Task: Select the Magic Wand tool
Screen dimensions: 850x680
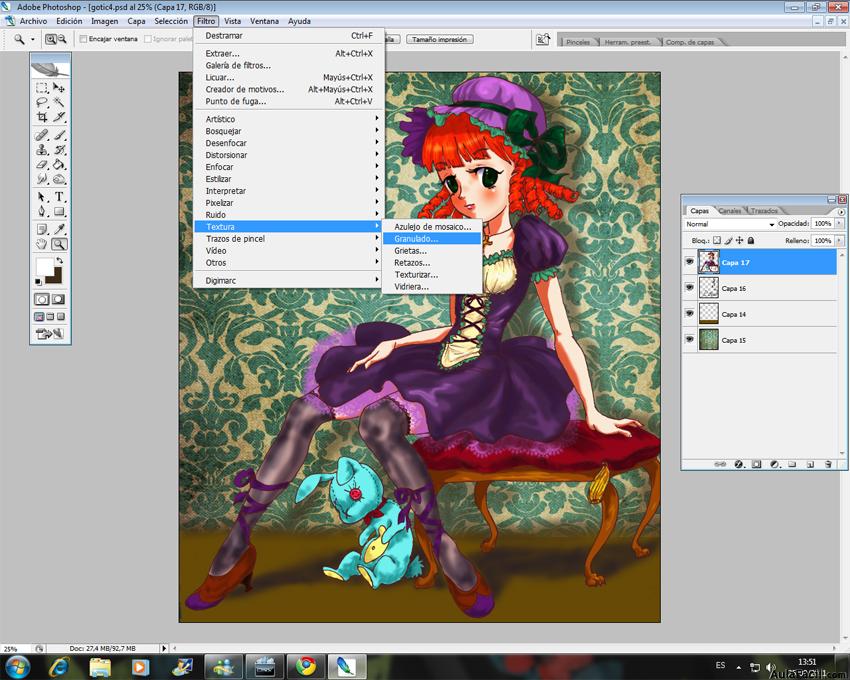Action: (x=59, y=102)
